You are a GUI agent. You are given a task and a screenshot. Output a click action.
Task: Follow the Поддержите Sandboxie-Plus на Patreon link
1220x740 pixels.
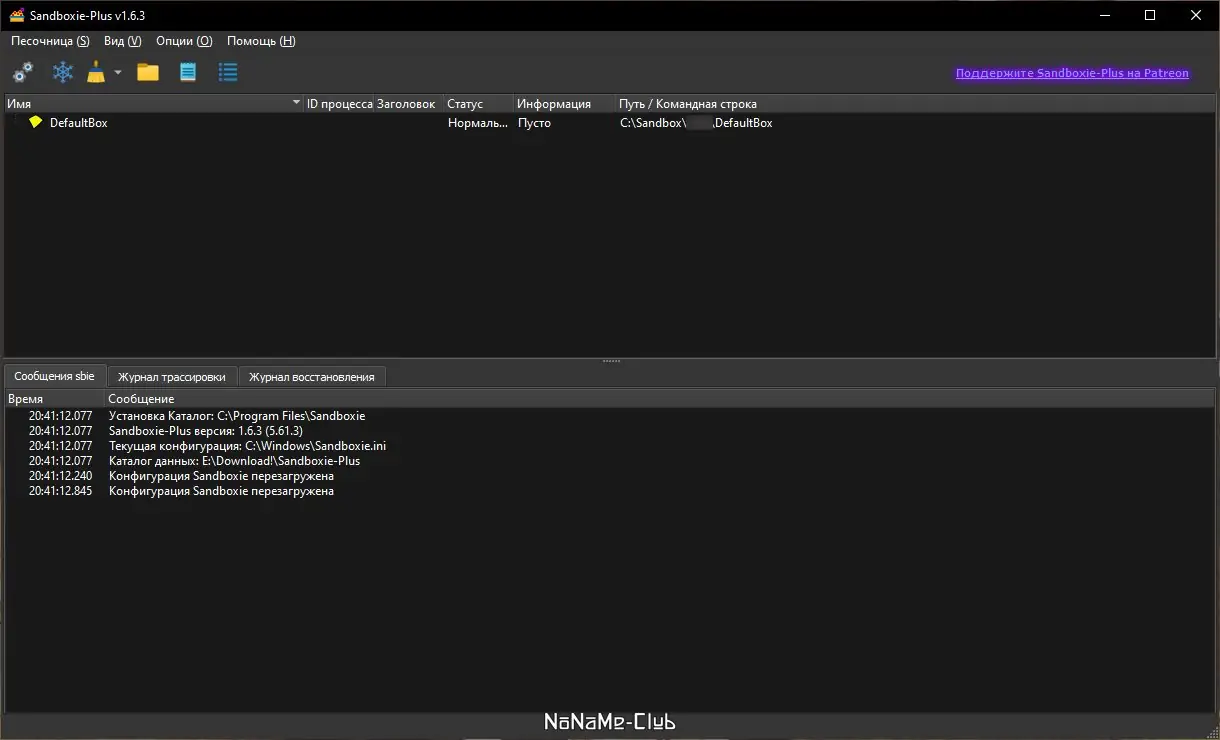pyautogui.click(x=1072, y=73)
